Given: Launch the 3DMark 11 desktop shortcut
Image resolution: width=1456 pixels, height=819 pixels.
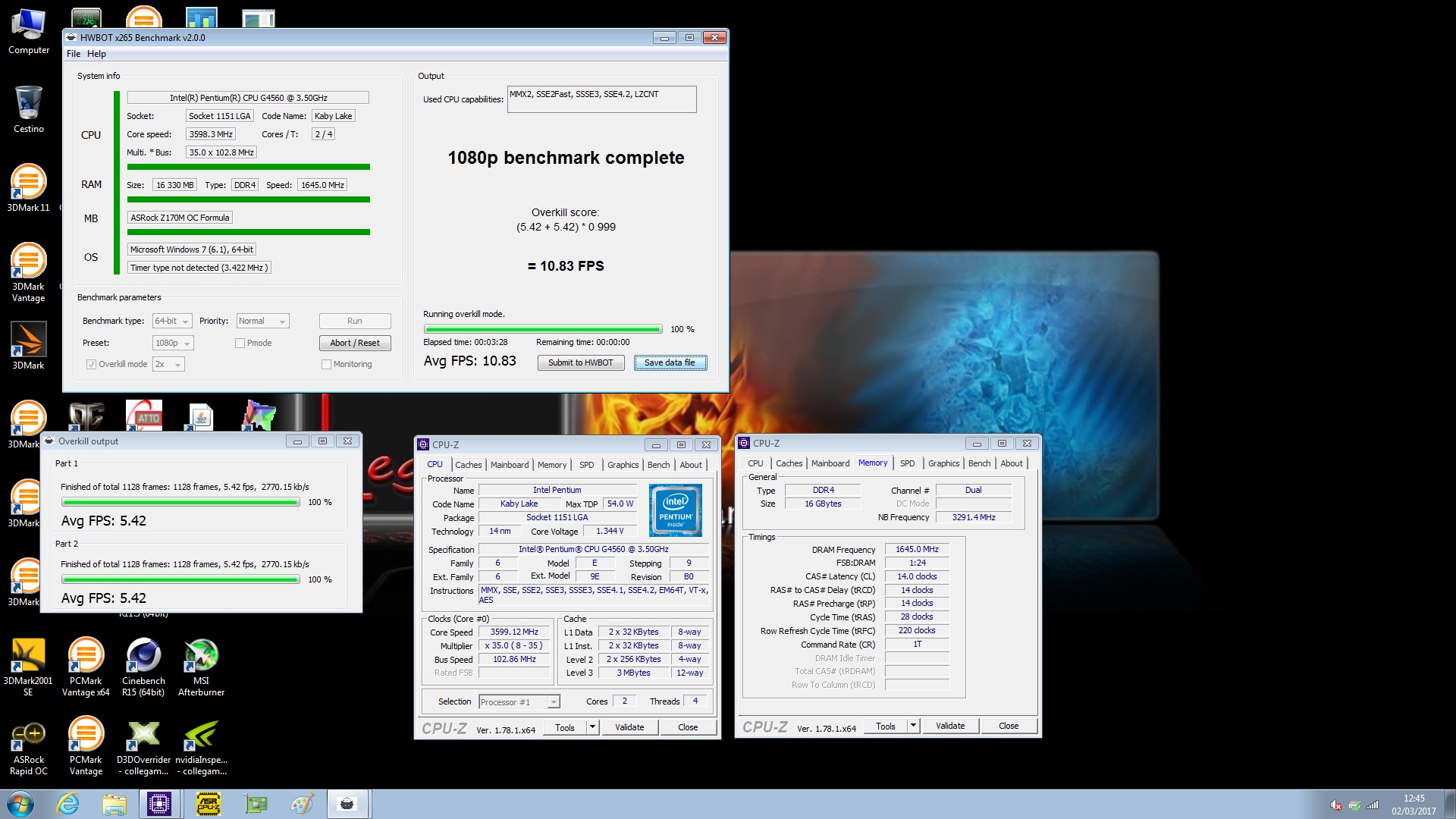Looking at the screenshot, I should (28, 188).
